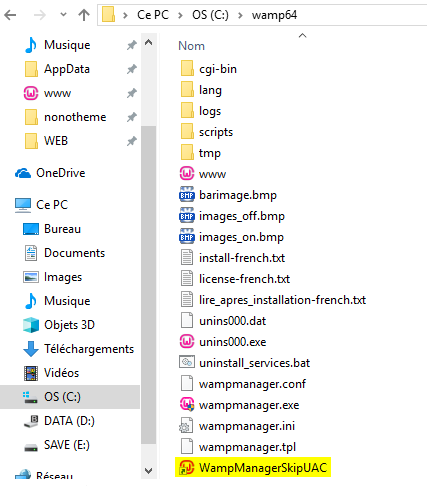Select the www WampServer folder in file list
This screenshot has width=427, height=486.
point(203,174)
